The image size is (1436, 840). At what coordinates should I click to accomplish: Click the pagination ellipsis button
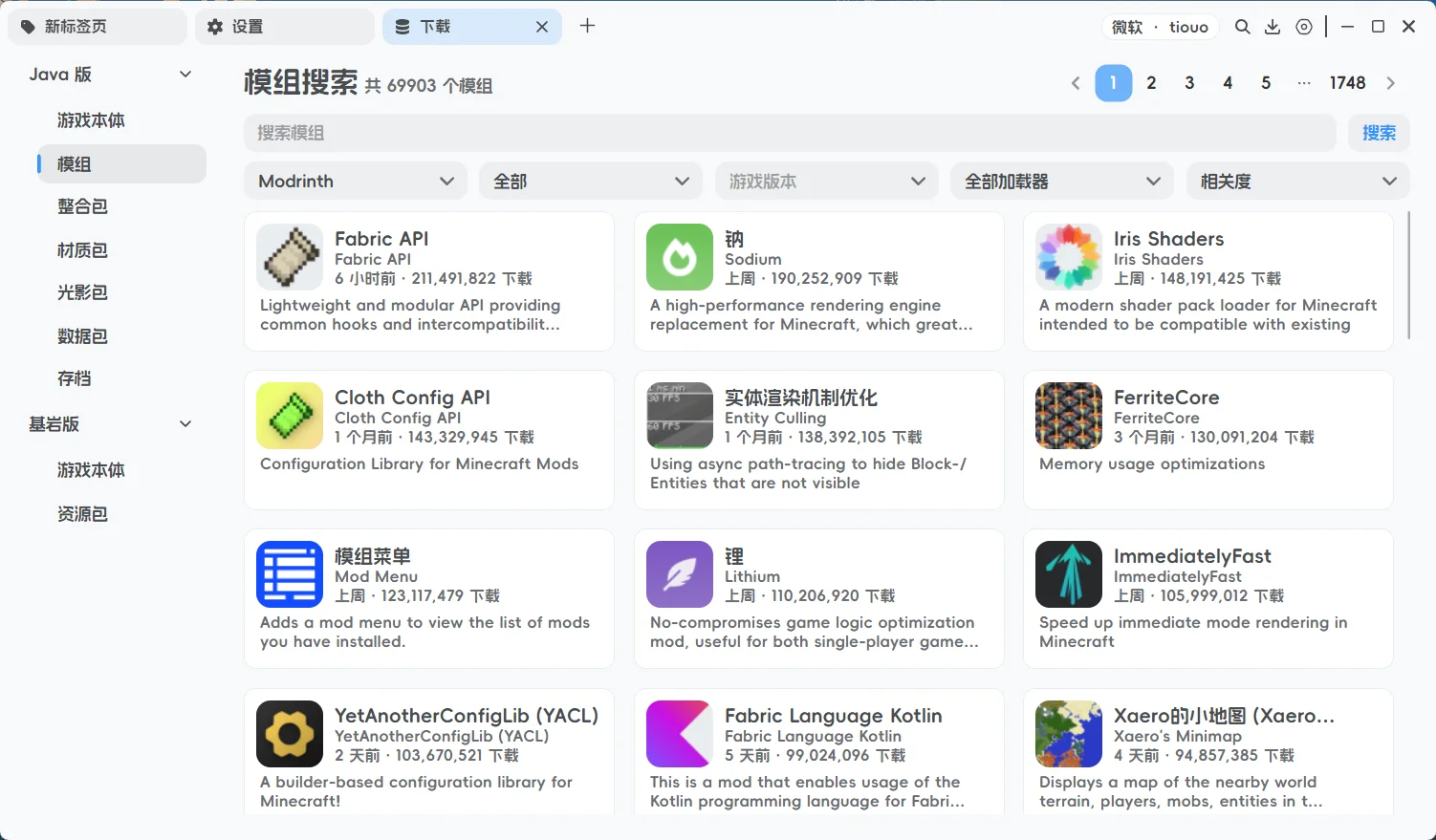tap(1304, 83)
